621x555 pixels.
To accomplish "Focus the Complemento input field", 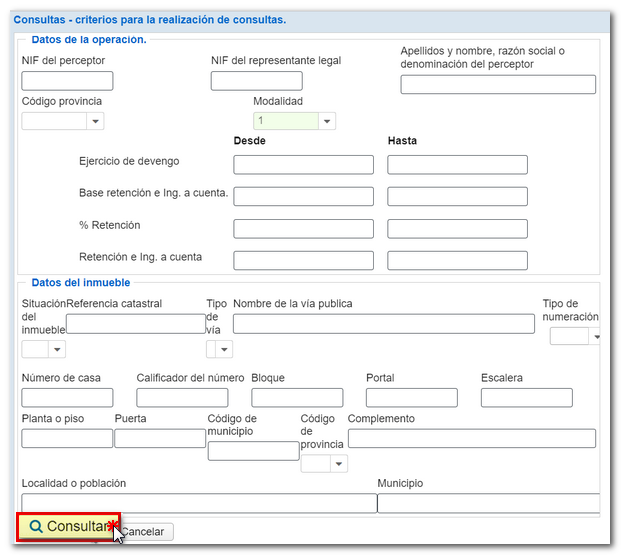I will tap(471, 438).
